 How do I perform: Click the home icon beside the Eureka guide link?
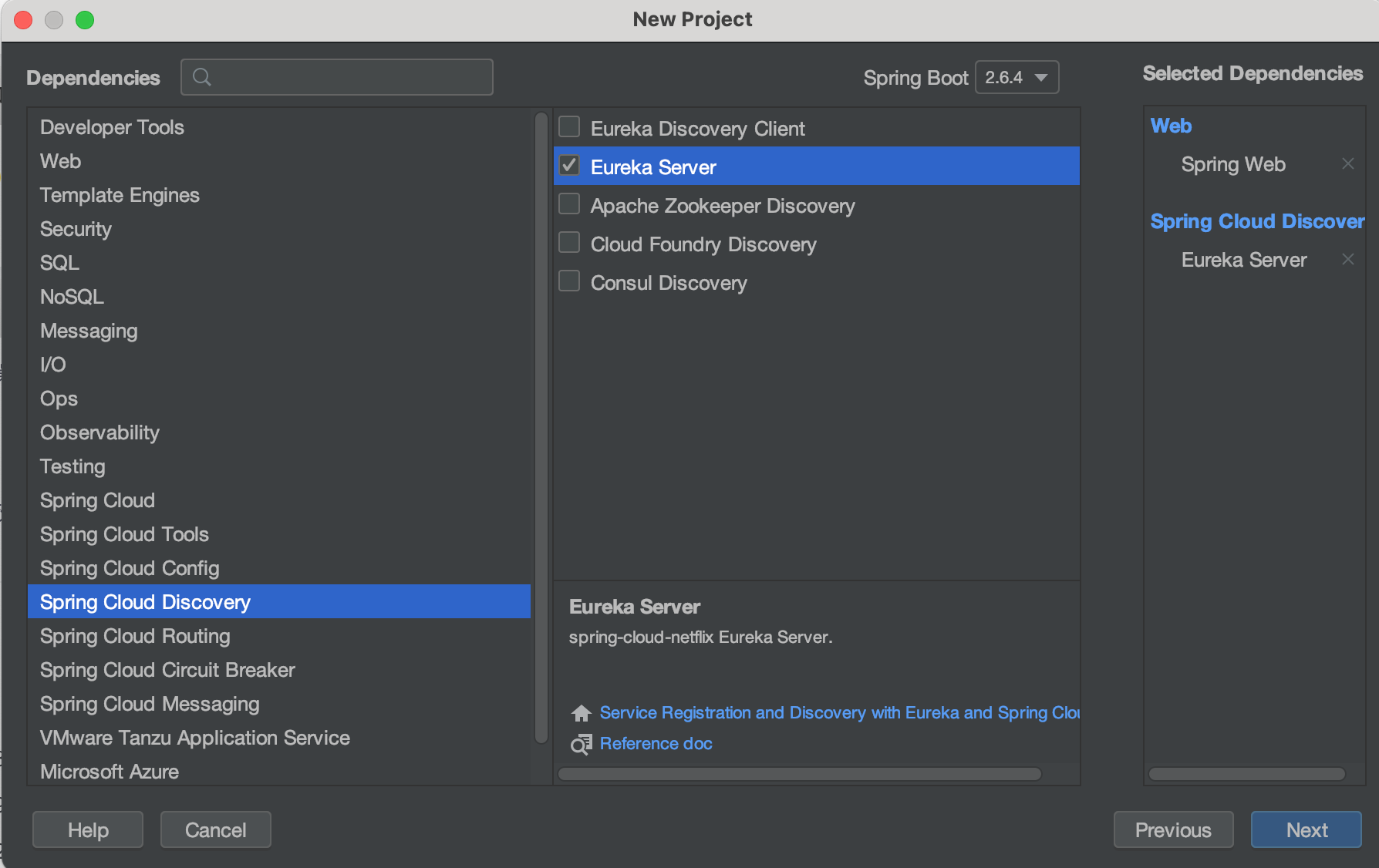pyautogui.click(x=582, y=713)
